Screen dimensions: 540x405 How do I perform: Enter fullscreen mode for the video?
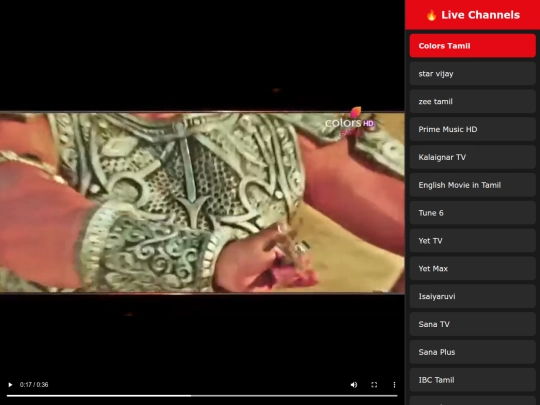click(x=374, y=385)
